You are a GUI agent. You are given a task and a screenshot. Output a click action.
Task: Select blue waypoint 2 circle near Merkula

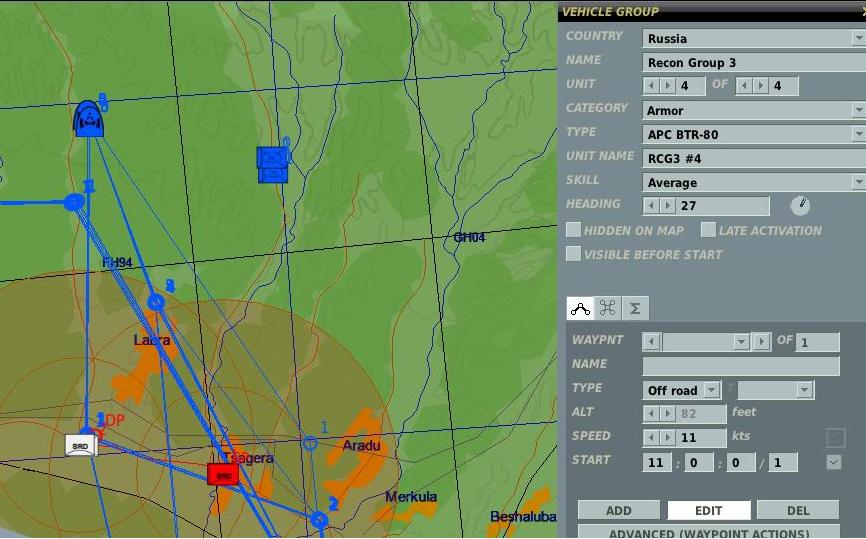click(x=319, y=519)
